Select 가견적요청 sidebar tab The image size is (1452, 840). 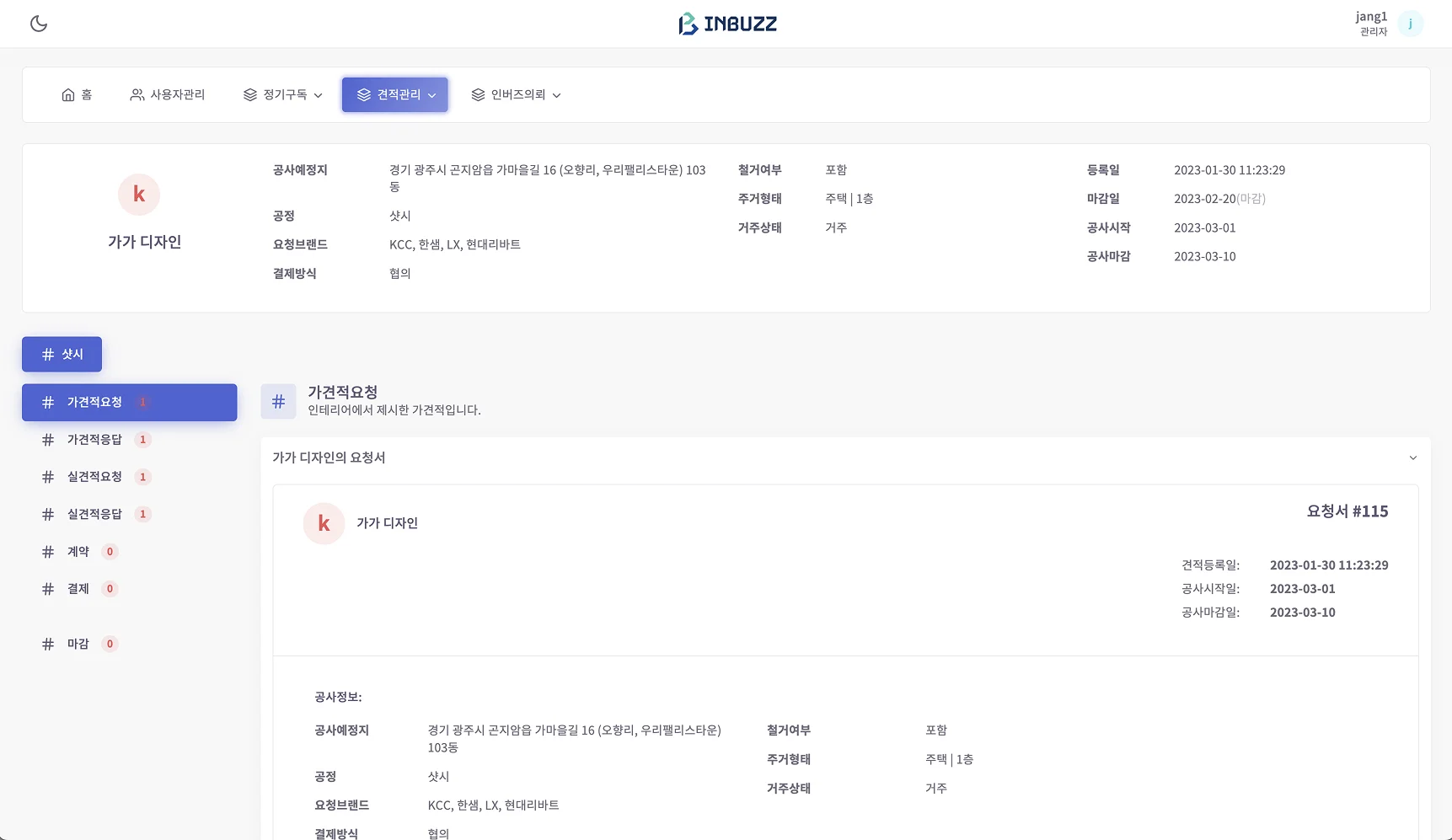point(130,403)
